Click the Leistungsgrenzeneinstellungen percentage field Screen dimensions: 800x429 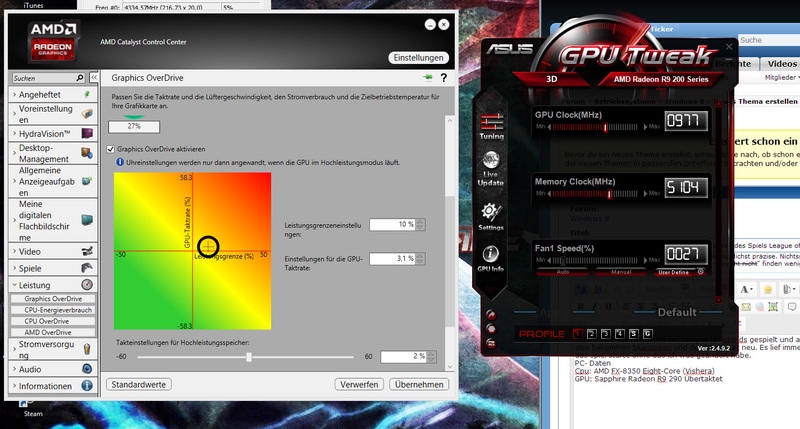point(392,224)
